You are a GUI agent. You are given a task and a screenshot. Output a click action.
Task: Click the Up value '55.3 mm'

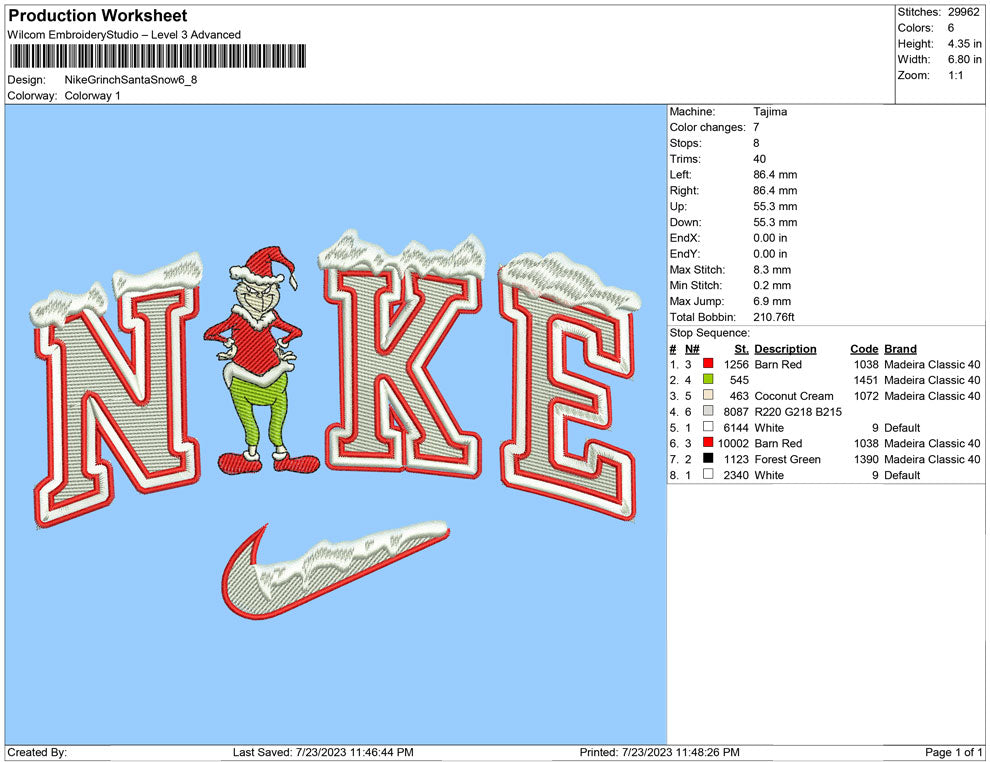(775, 206)
